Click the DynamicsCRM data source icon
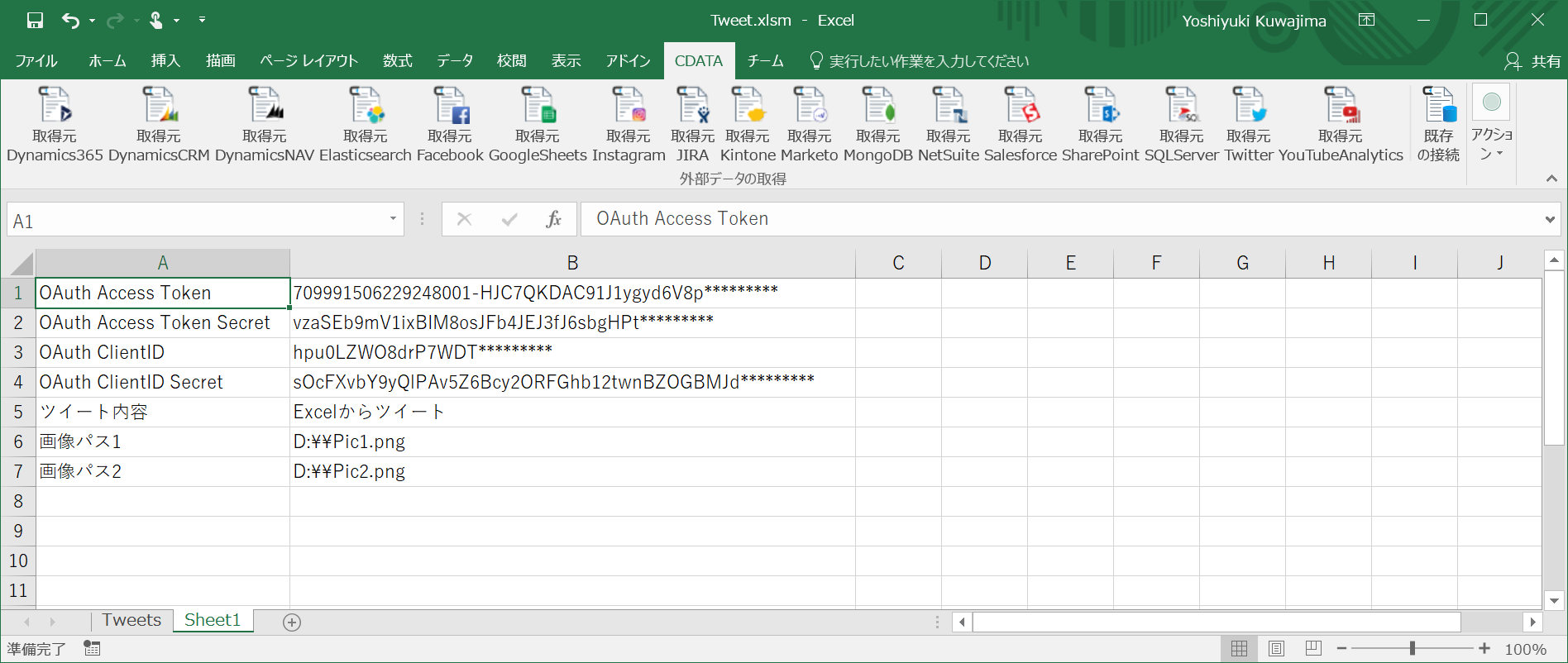 pyautogui.click(x=159, y=124)
